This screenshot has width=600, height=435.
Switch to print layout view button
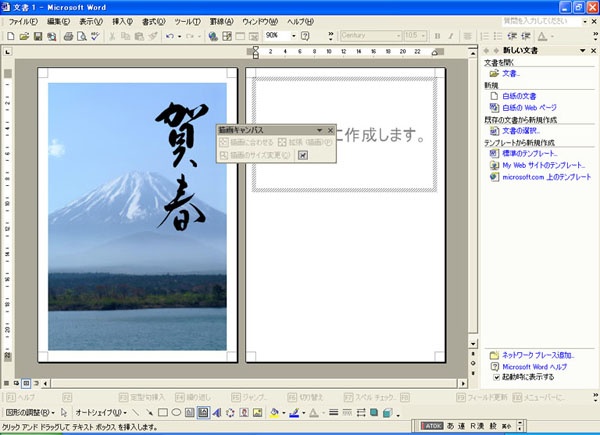[27, 383]
